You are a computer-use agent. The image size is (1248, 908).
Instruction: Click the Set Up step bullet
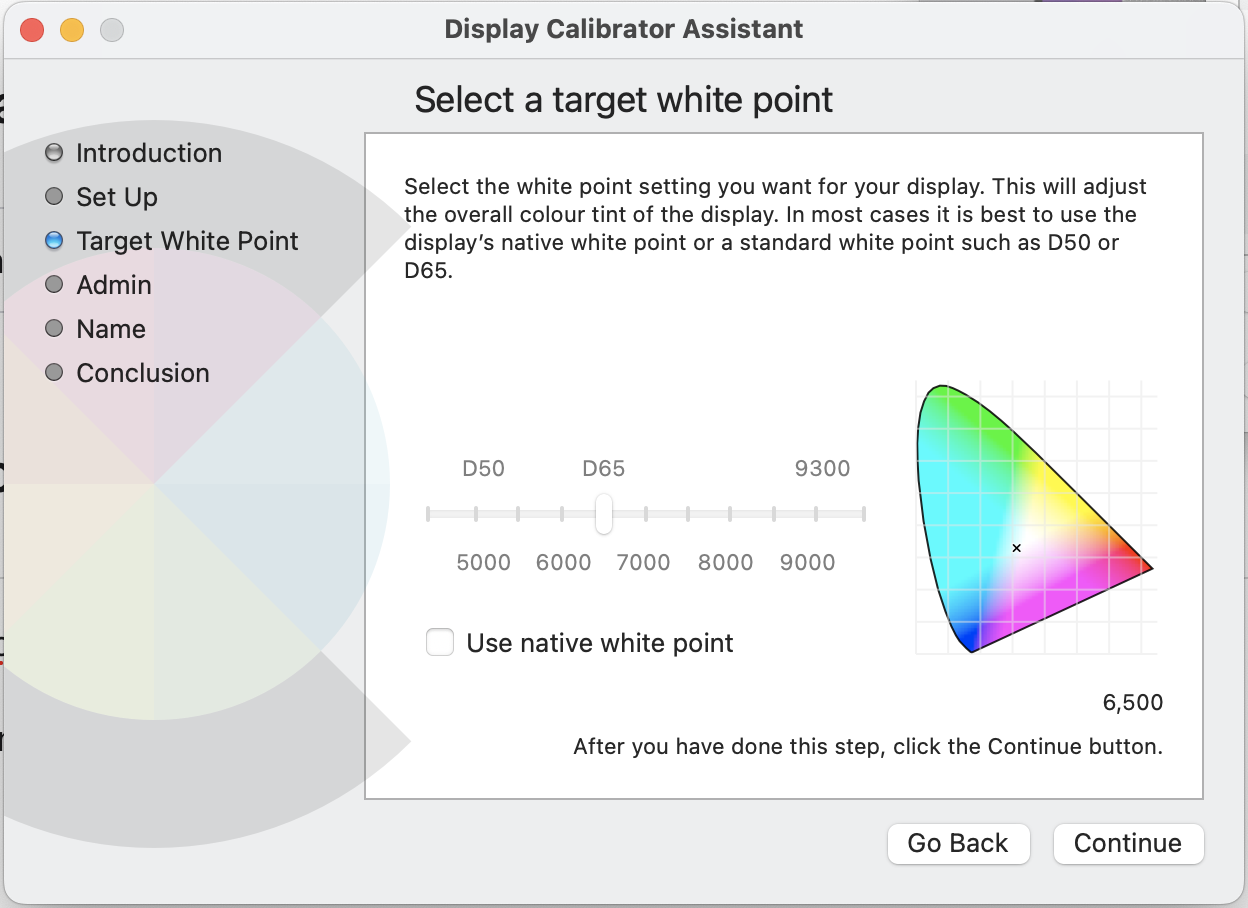point(54,197)
